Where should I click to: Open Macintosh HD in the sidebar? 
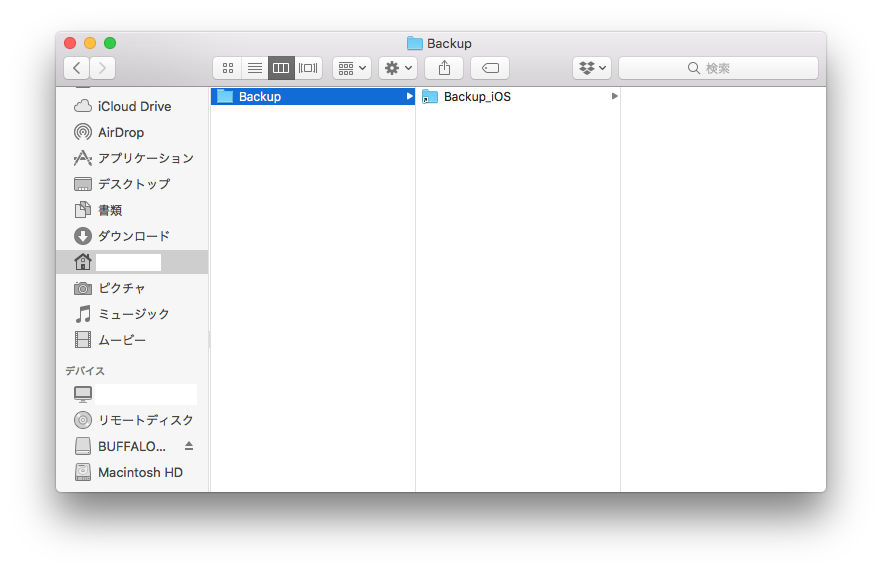click(x=132, y=472)
